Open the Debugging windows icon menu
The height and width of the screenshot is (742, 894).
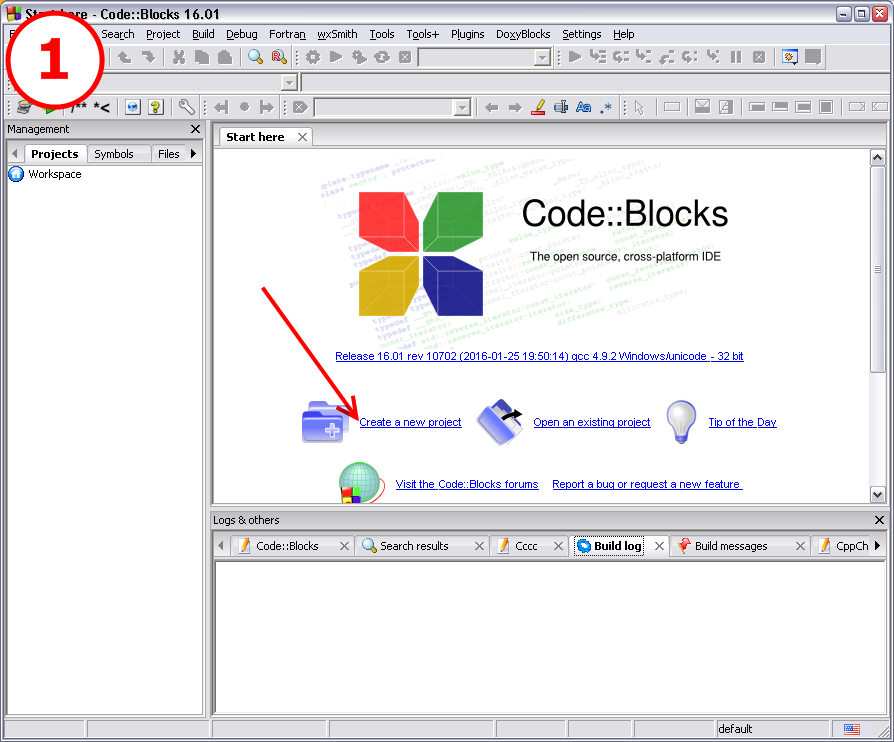coord(790,57)
